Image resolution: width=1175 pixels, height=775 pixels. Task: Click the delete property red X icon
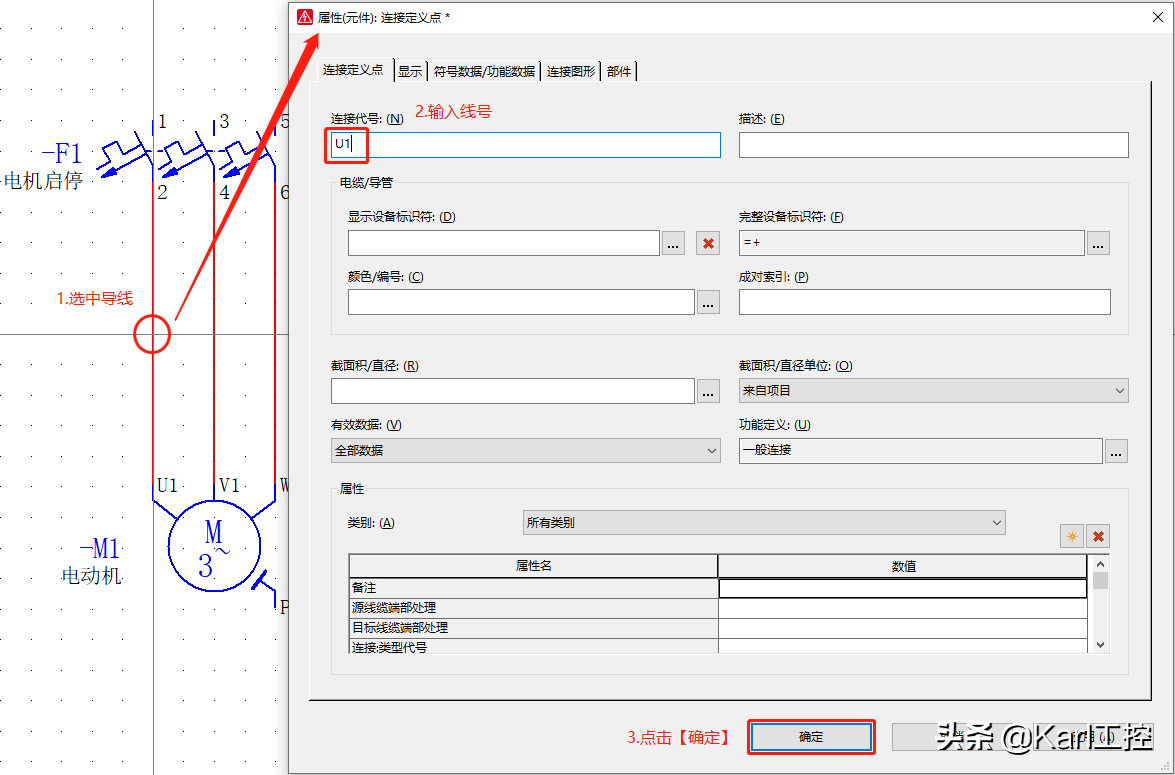pos(1099,536)
